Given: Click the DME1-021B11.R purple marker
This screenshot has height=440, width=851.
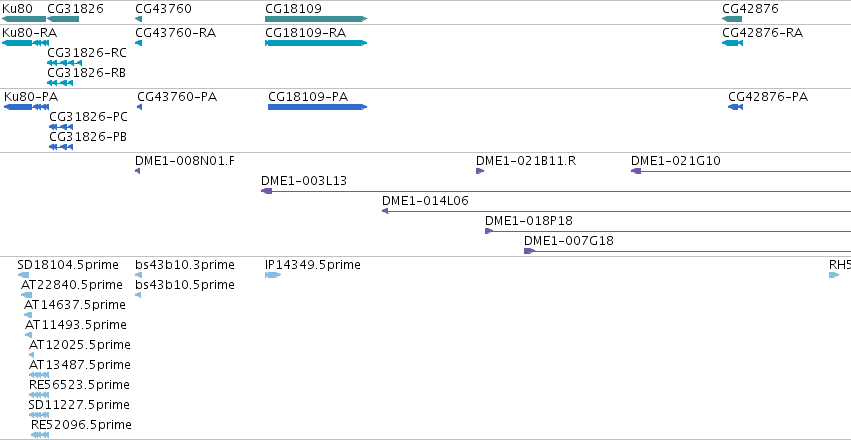Looking at the screenshot, I should 480,171.
